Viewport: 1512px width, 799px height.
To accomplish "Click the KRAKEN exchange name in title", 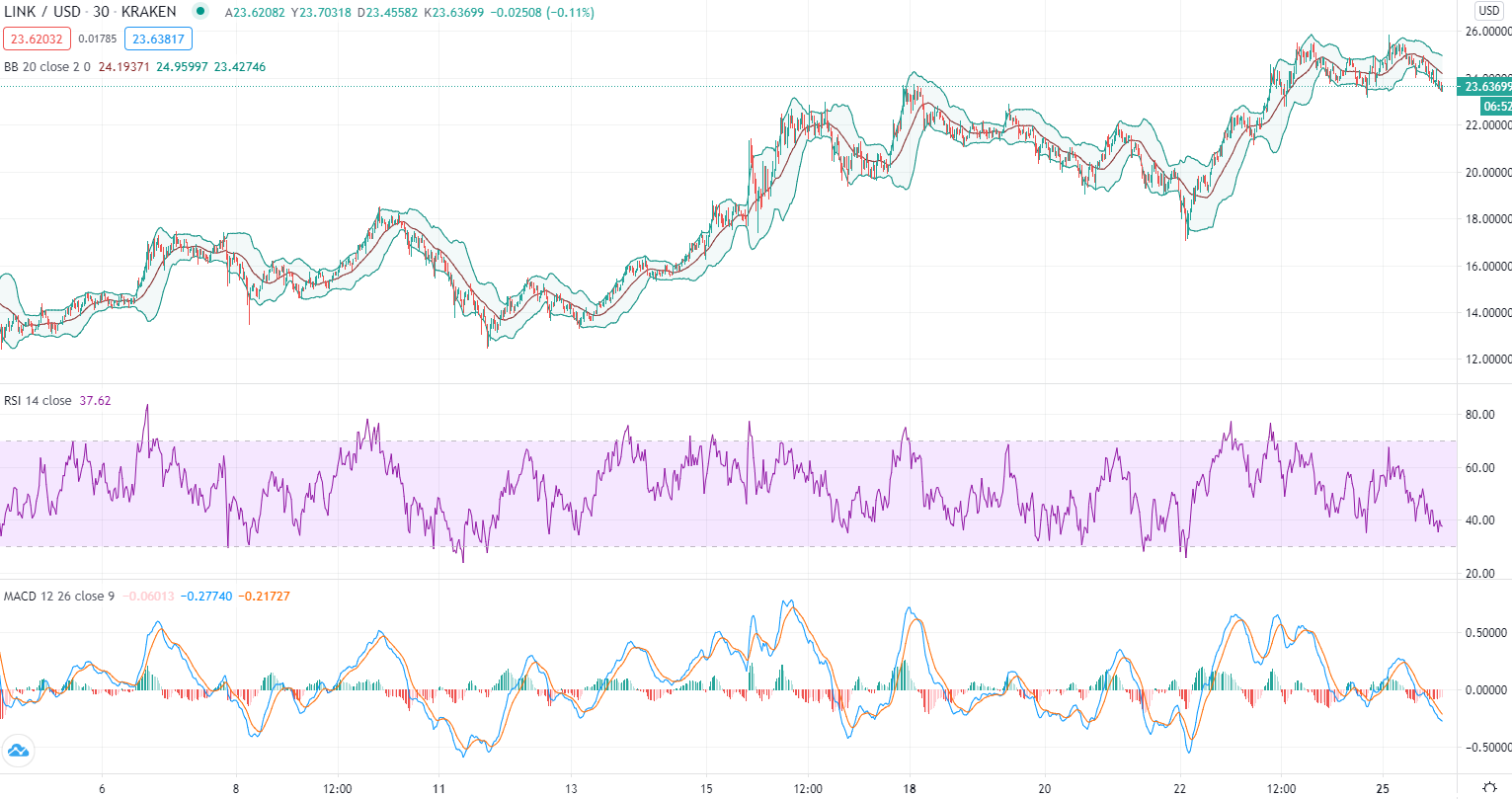I will point(148,12).
